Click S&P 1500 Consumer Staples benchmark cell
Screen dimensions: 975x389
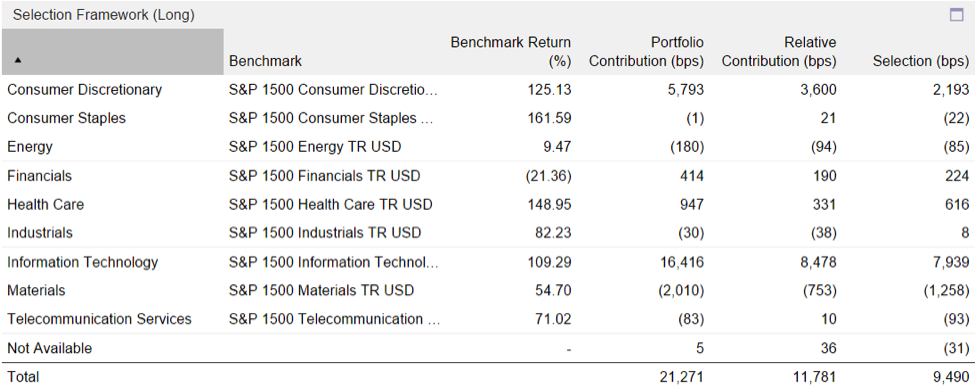(x=331, y=118)
